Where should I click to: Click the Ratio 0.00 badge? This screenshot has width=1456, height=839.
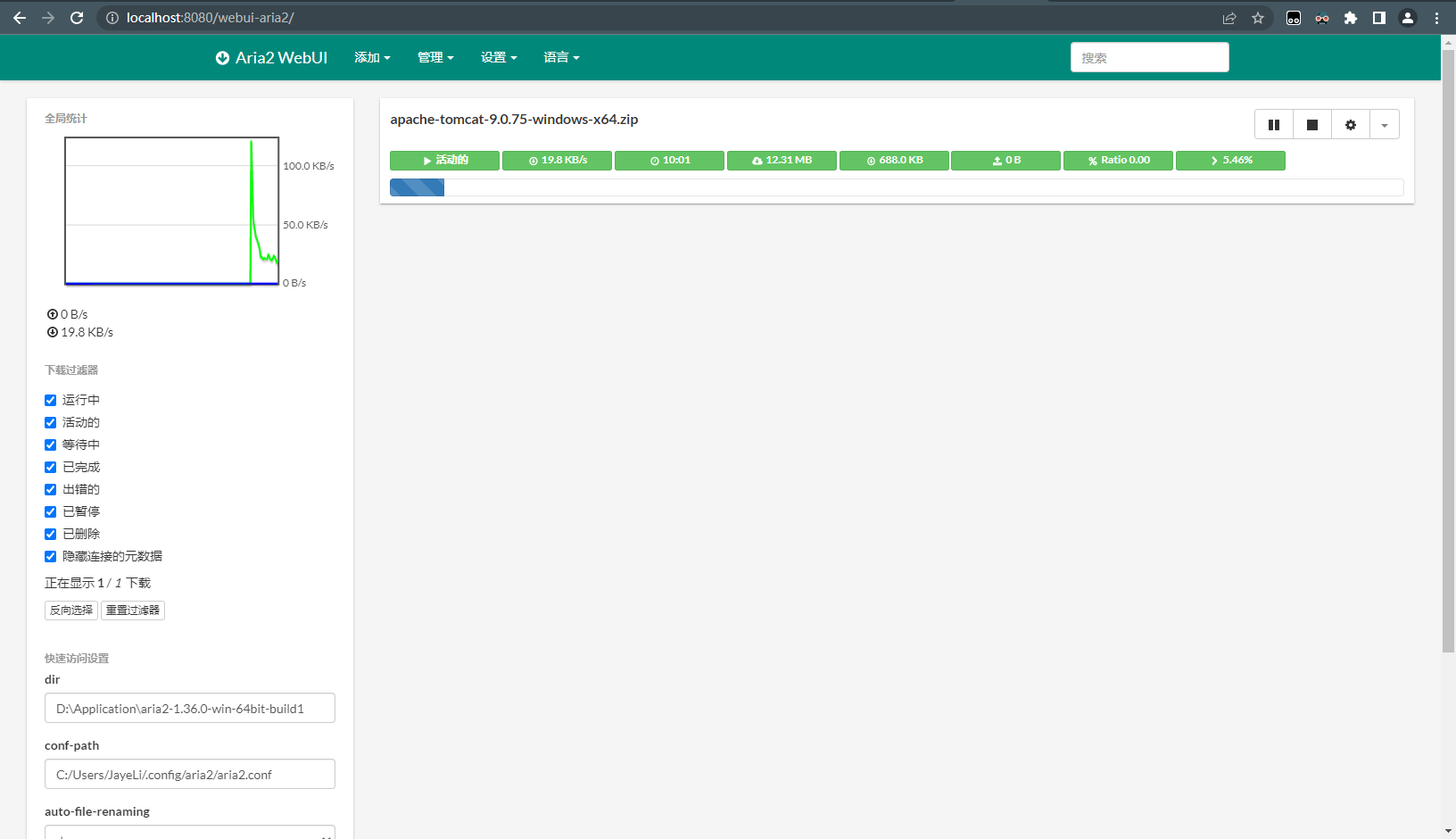[x=1118, y=161]
